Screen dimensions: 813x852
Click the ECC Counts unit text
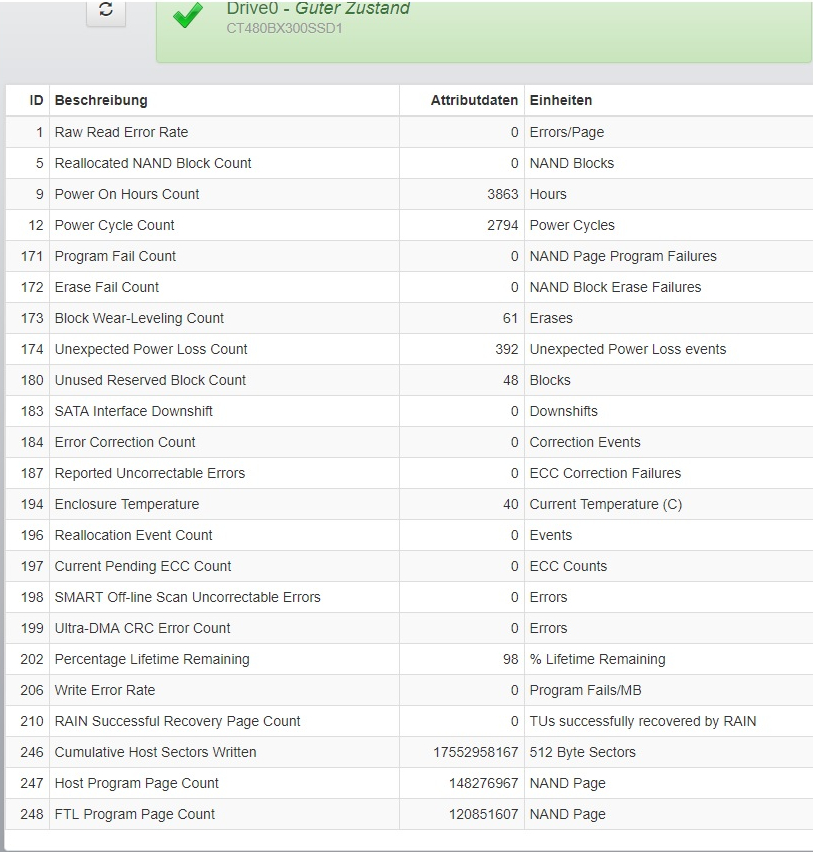point(568,566)
